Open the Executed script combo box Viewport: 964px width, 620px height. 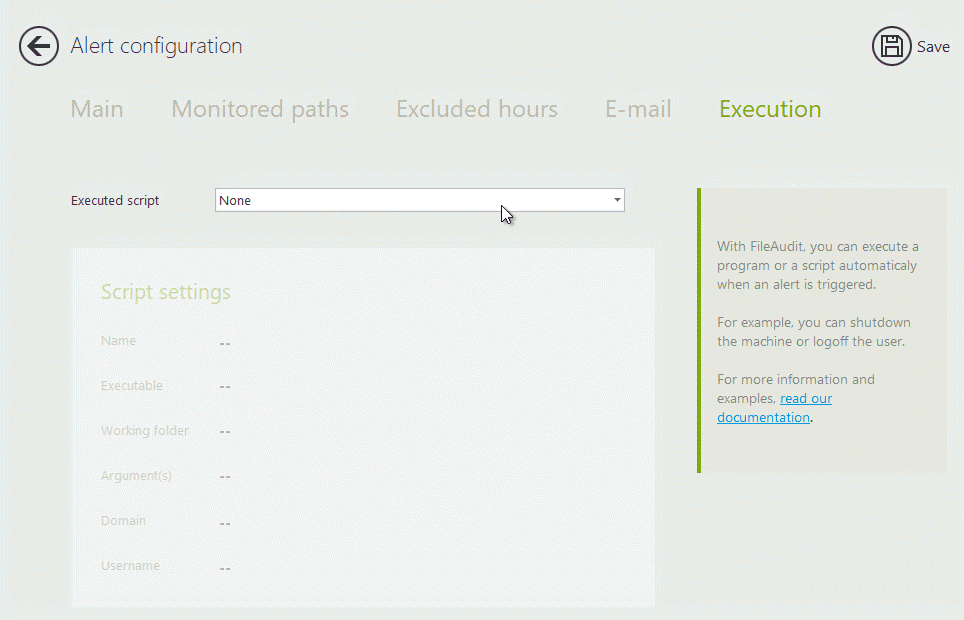pos(419,200)
